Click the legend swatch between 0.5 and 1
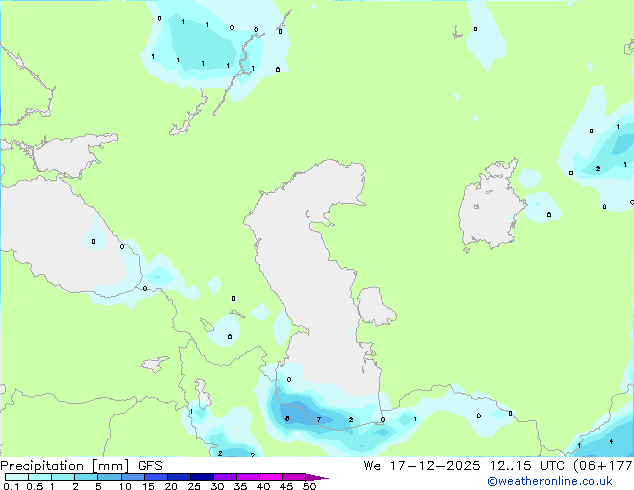Screen dimensions: 634x490 click(40, 477)
